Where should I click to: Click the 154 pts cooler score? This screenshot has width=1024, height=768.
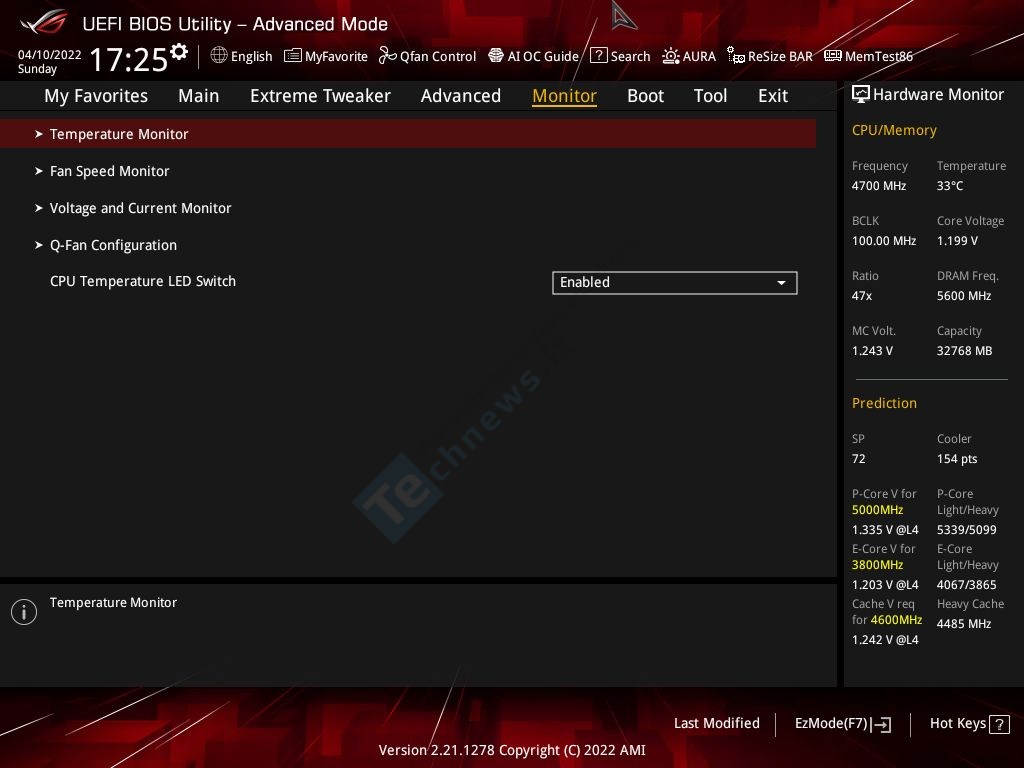957,458
